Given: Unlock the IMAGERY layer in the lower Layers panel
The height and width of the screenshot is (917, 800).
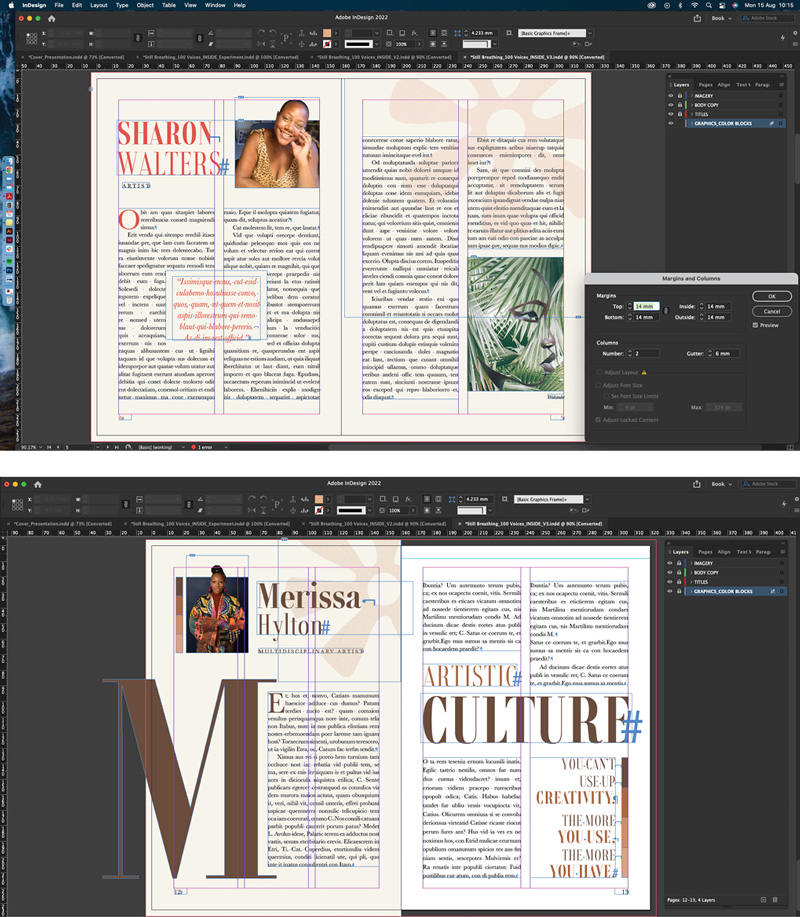Looking at the screenshot, I should click(x=679, y=563).
